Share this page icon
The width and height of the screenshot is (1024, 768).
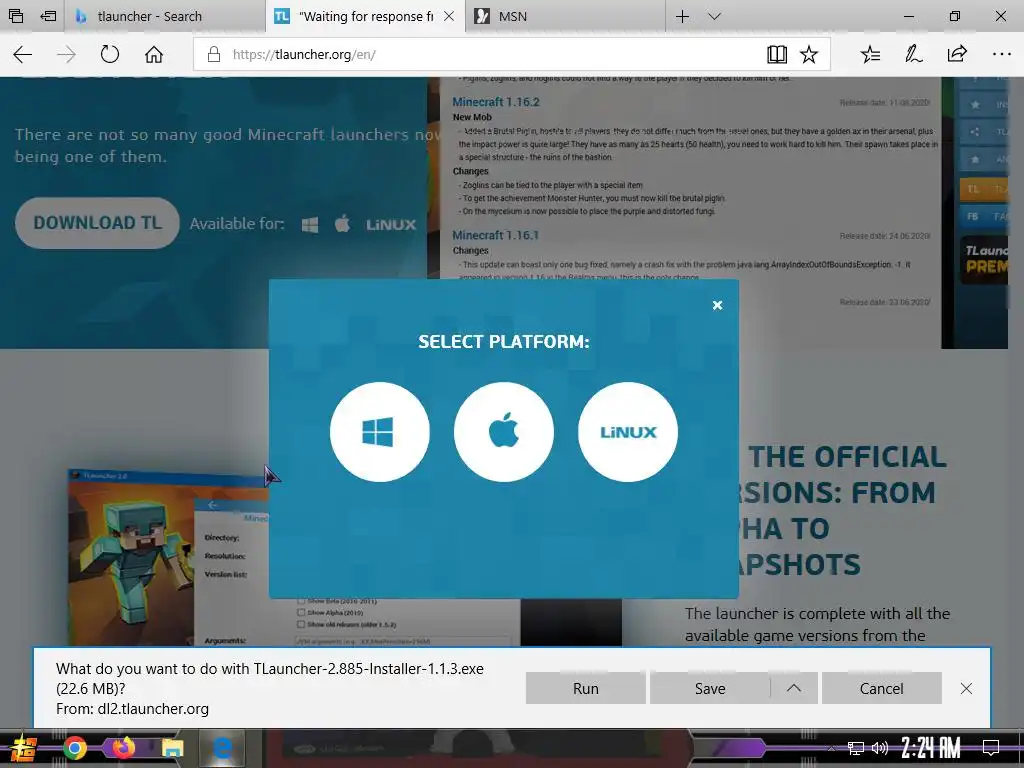(957, 54)
